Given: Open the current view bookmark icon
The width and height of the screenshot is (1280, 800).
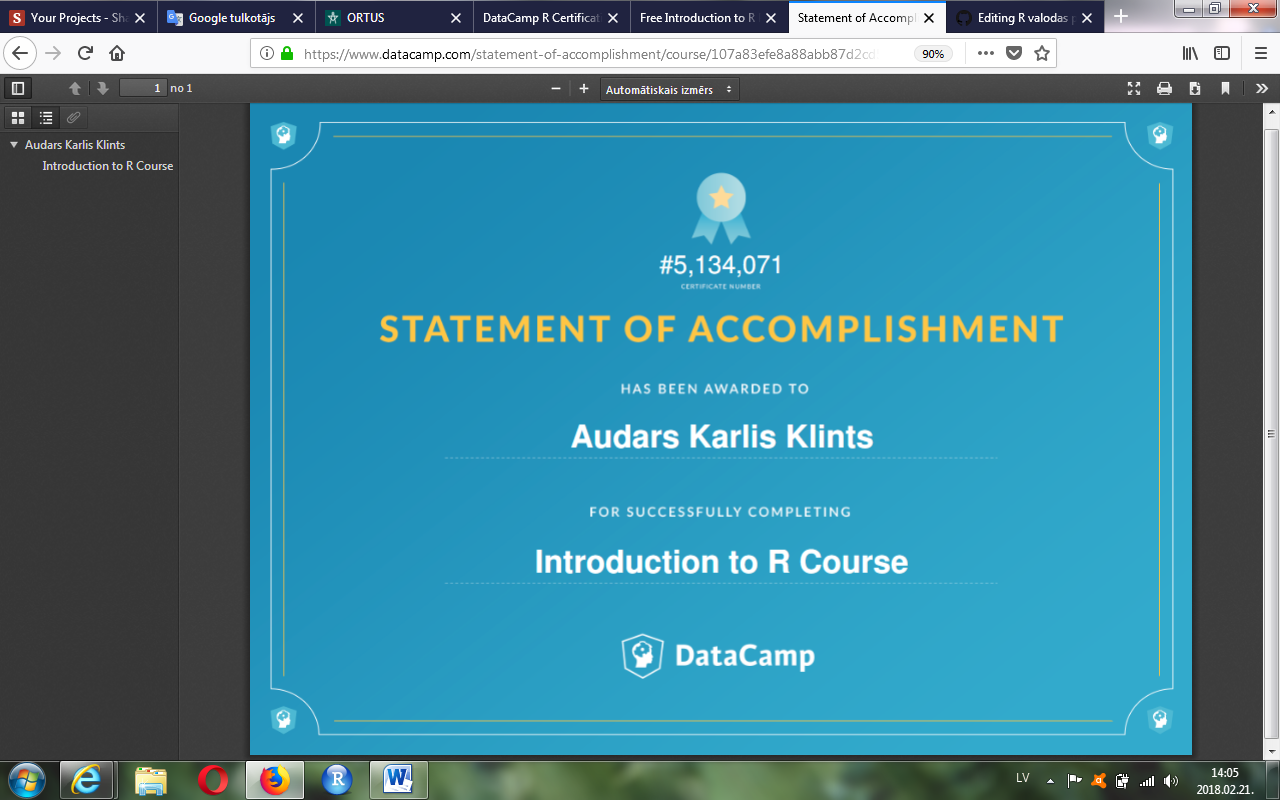Looking at the screenshot, I should pyautogui.click(x=1225, y=88).
